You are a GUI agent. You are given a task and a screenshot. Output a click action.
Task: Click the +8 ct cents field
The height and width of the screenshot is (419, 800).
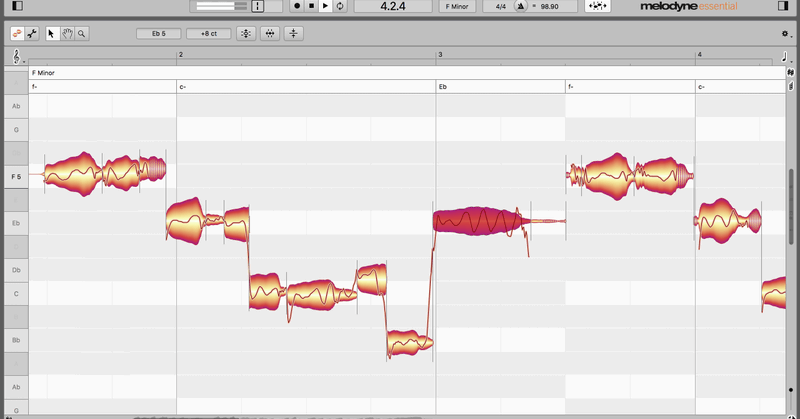(209, 34)
